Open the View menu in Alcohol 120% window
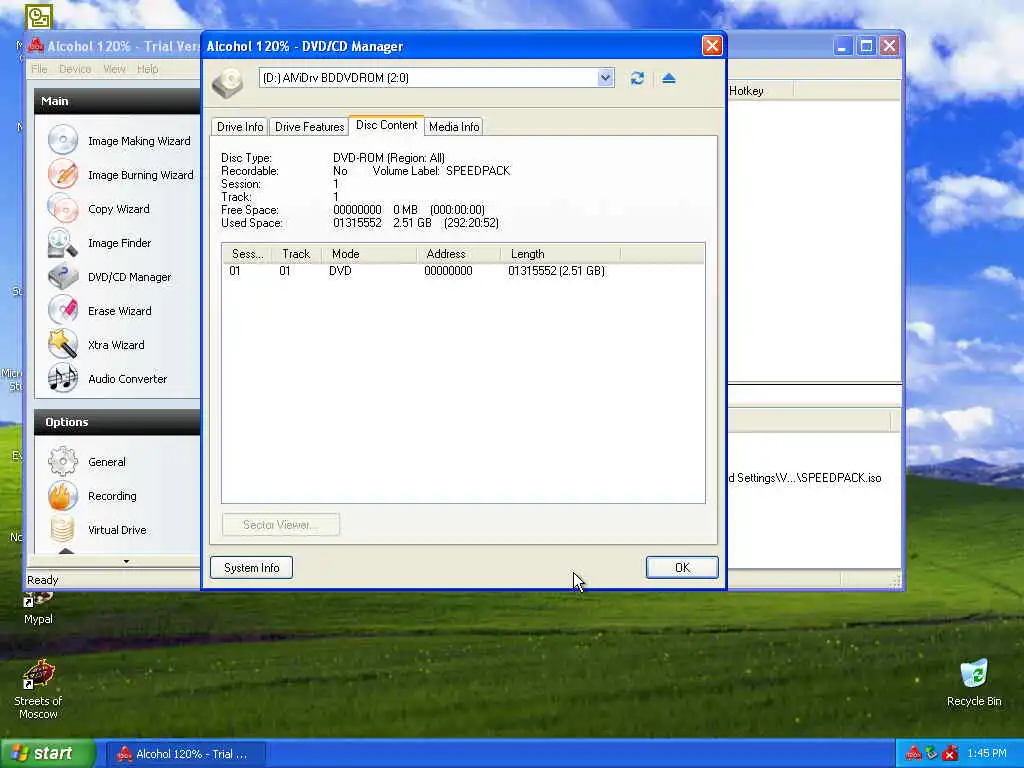This screenshot has width=1024, height=768. coord(114,69)
